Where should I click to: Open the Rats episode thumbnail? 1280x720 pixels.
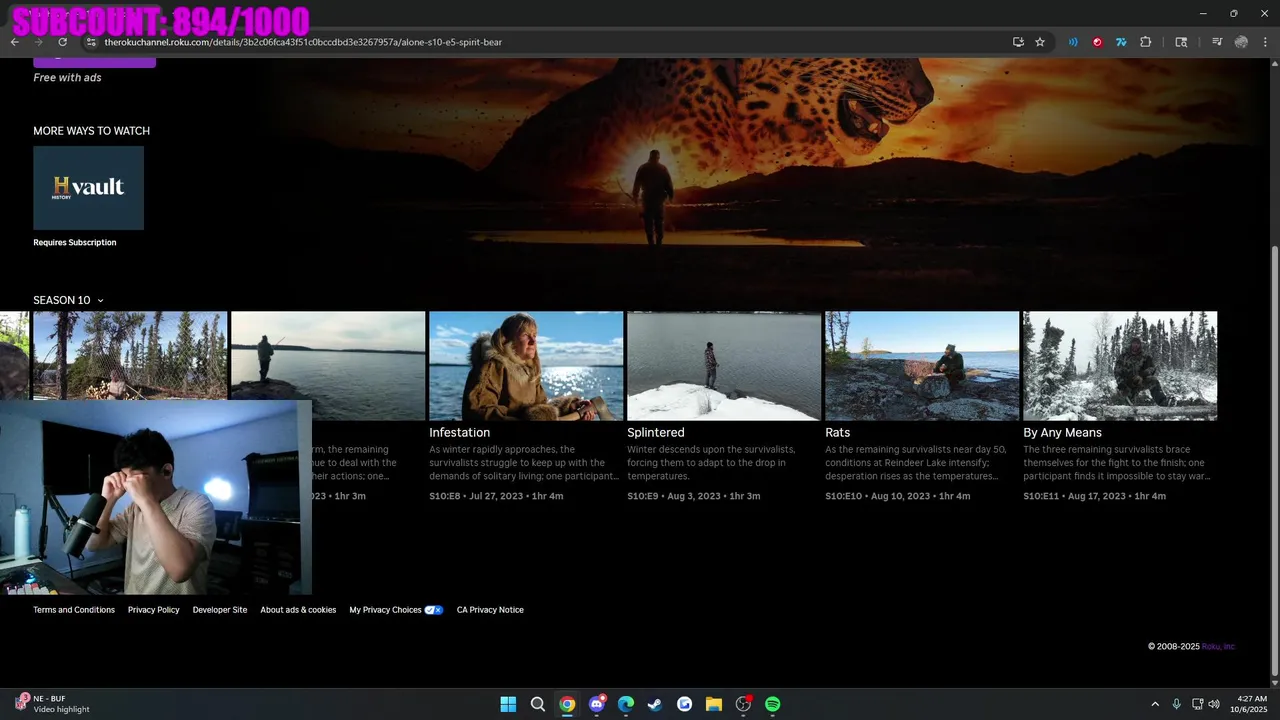(922, 366)
